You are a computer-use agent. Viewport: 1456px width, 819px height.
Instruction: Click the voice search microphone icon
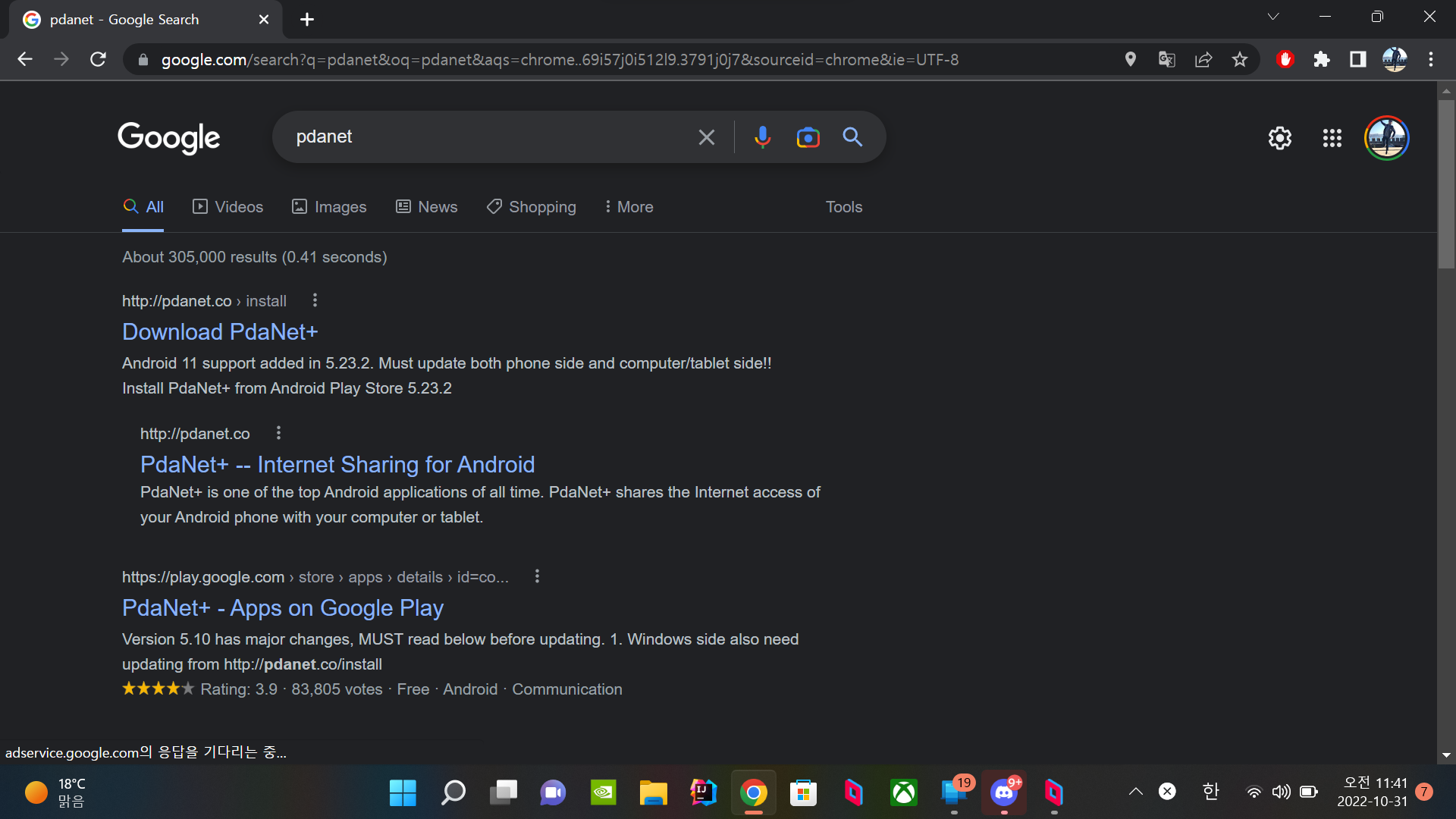pos(762,137)
